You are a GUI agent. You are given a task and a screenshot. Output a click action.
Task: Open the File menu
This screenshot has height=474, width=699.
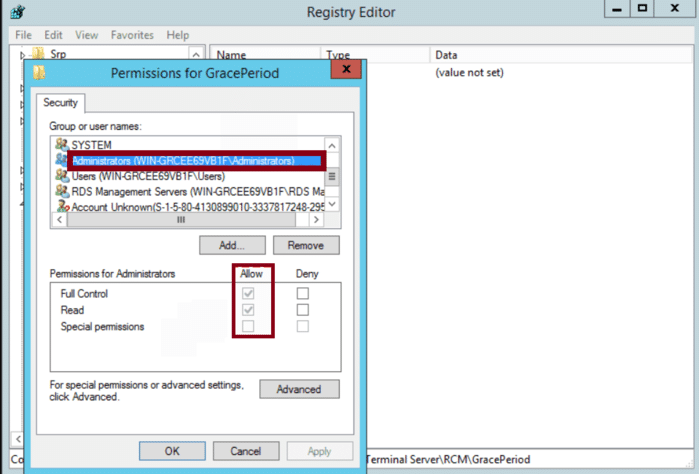(23, 35)
